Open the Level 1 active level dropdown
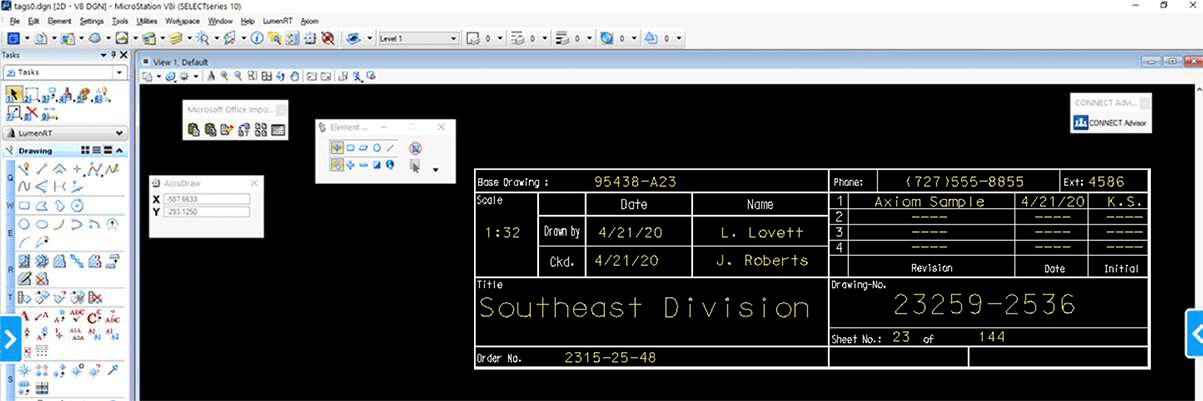 (454, 39)
